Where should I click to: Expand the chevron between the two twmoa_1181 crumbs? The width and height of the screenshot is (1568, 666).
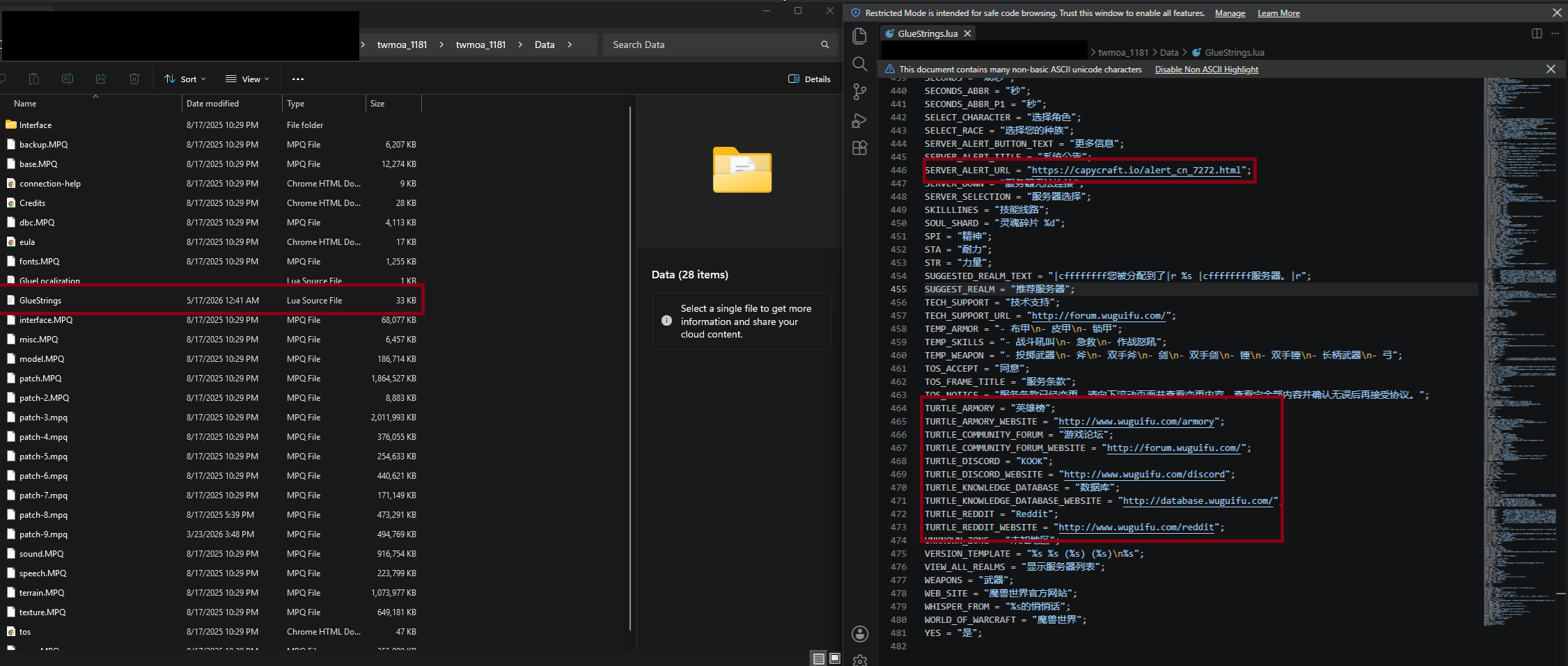click(x=441, y=45)
